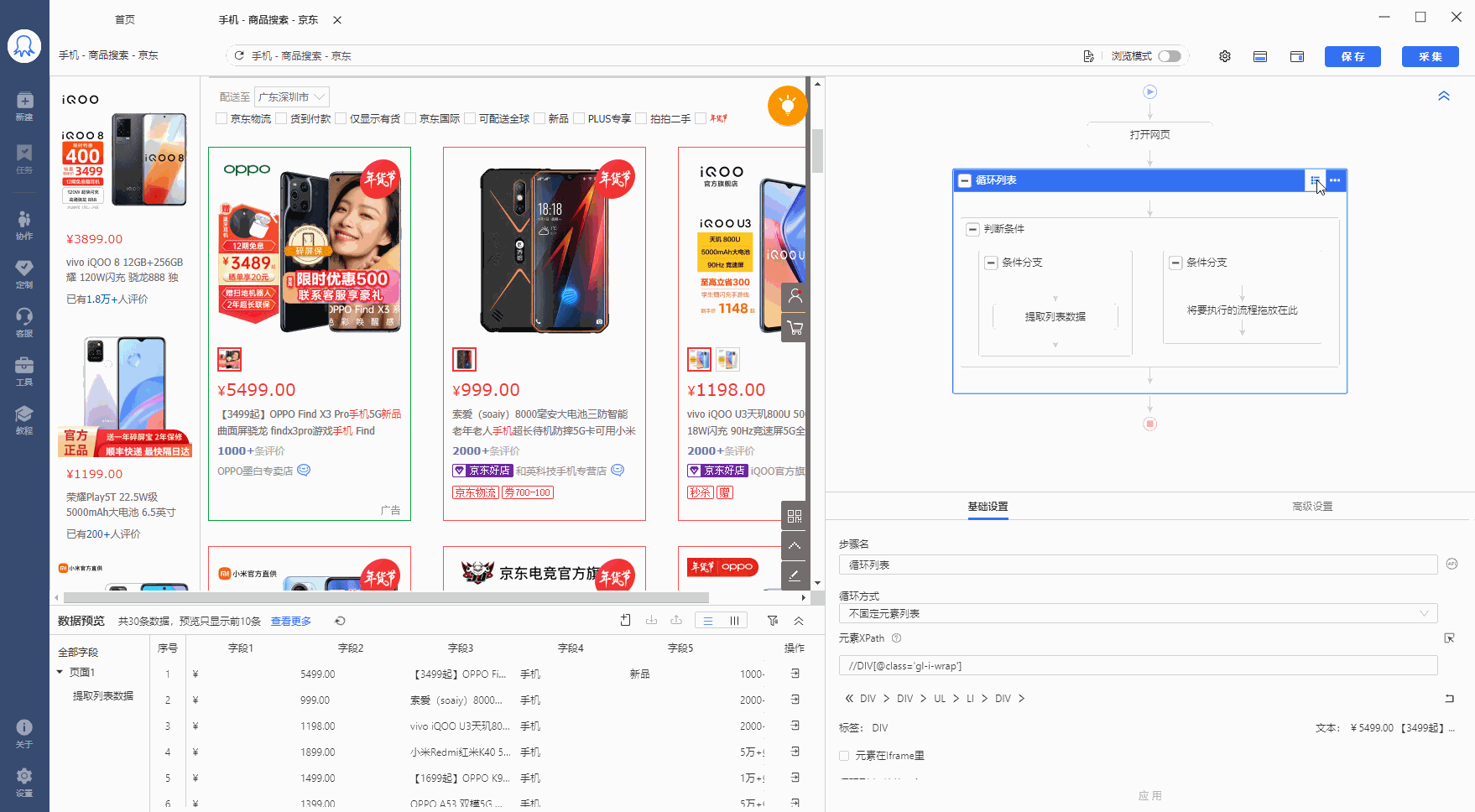The height and width of the screenshot is (812, 1475).
Task: Check the 京东物流 filter checkbox
Action: [222, 119]
